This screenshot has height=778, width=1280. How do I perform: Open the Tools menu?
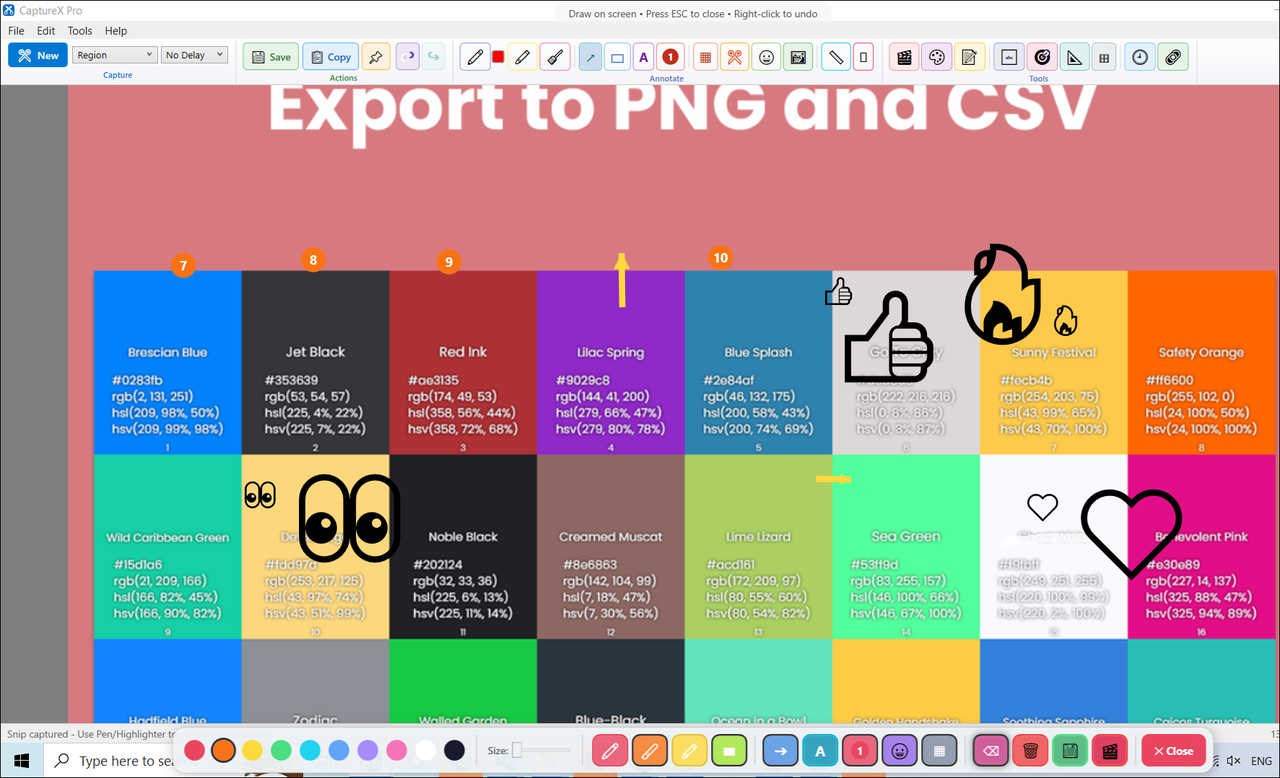[80, 31]
